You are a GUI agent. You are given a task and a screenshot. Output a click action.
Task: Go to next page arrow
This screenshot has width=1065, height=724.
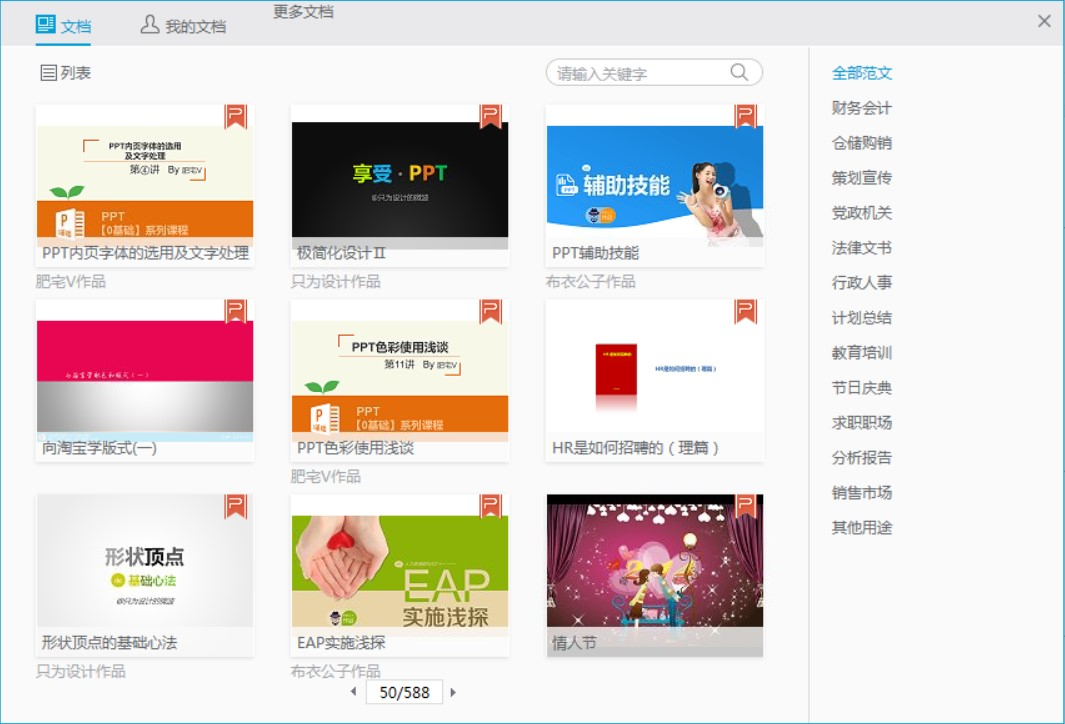click(453, 692)
